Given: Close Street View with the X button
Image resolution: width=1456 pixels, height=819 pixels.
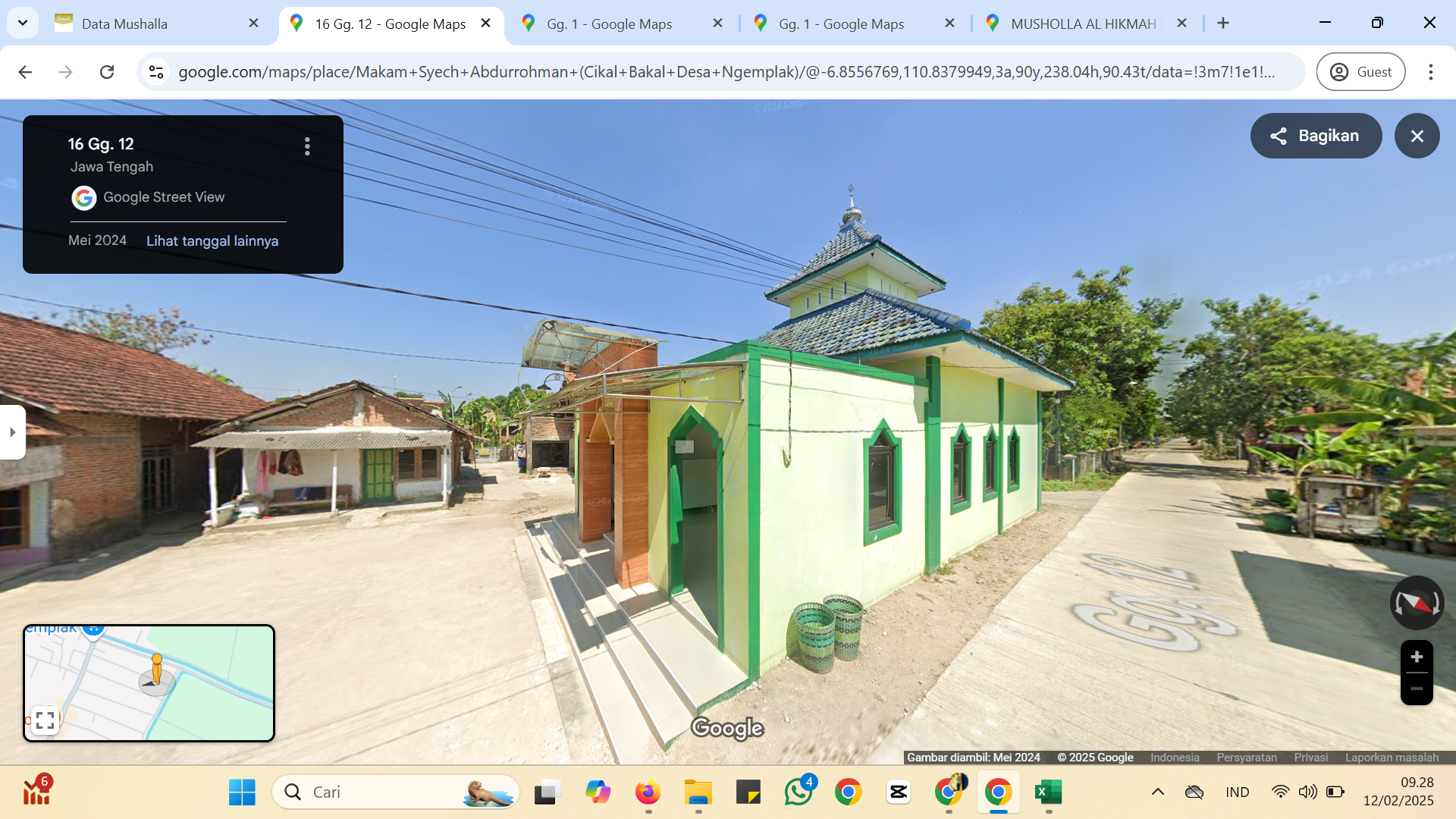Looking at the screenshot, I should pyautogui.click(x=1417, y=136).
